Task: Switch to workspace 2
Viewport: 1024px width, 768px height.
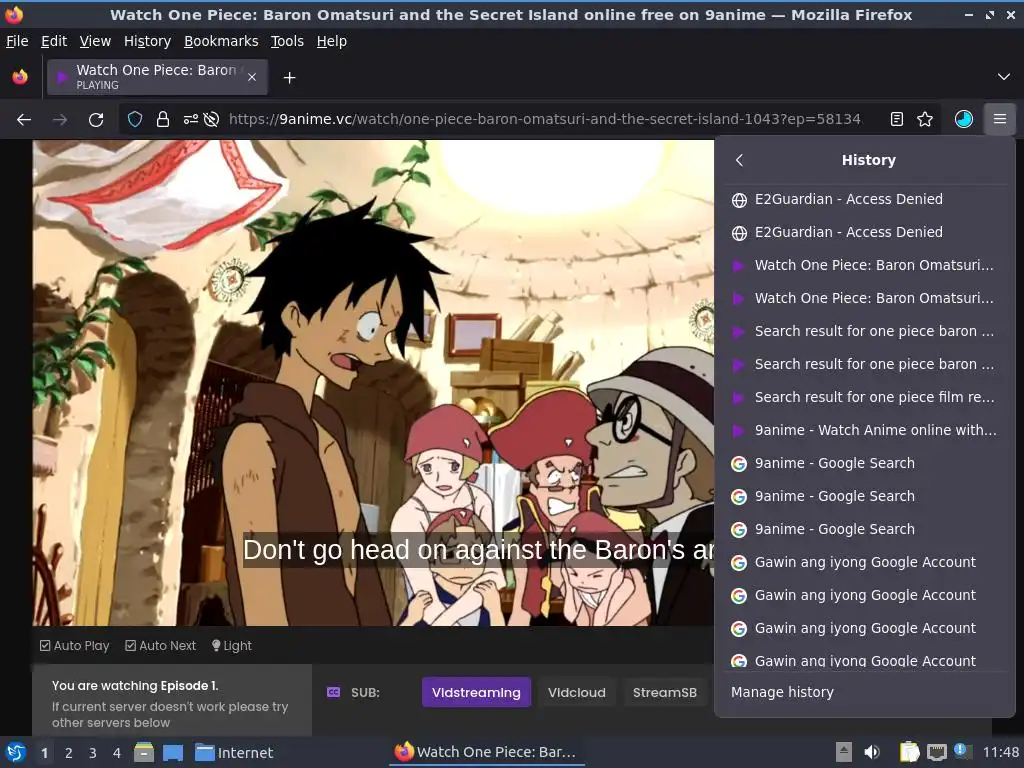Action: (x=69, y=753)
